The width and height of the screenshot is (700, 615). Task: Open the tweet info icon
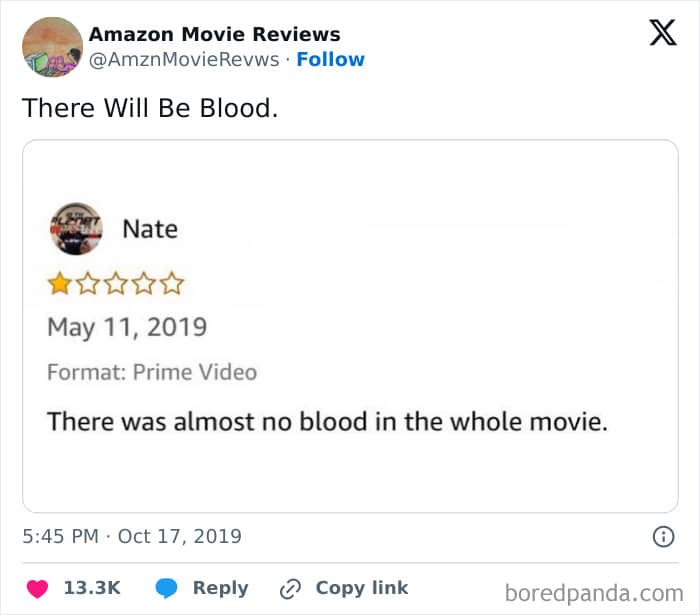[662, 537]
